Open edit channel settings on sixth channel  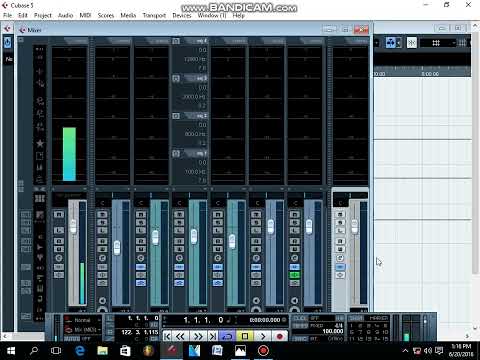256,258
